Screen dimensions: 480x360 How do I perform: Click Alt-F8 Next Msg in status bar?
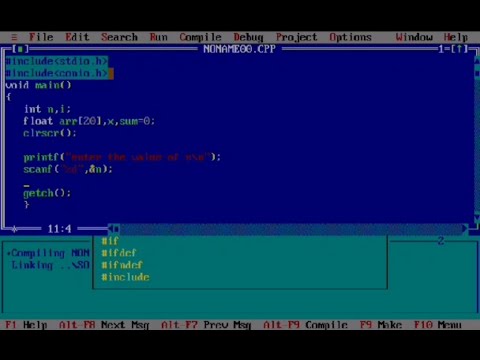pos(104,325)
